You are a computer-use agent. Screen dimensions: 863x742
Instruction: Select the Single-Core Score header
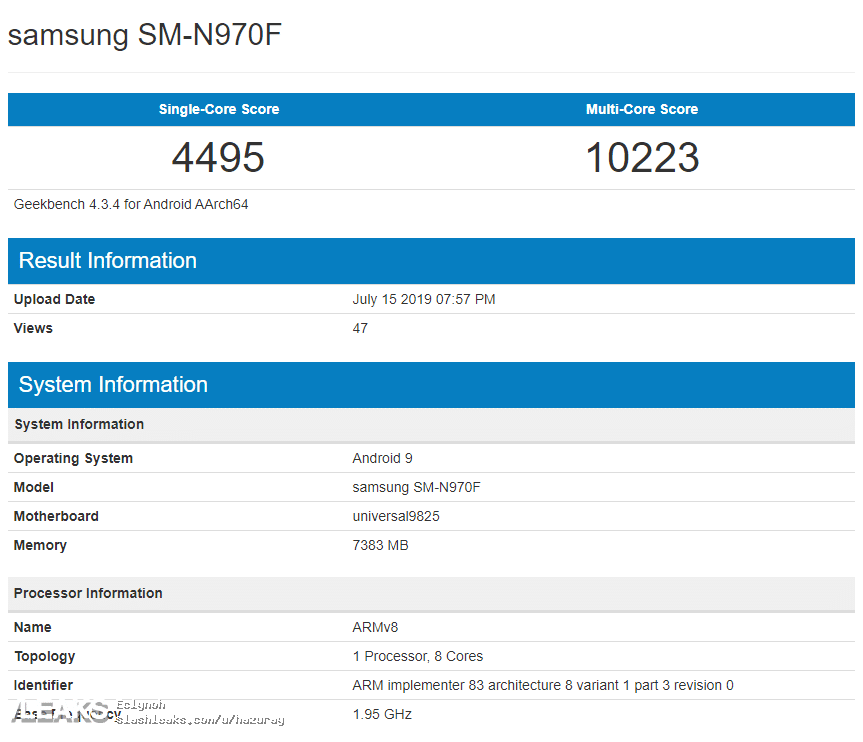point(219,109)
